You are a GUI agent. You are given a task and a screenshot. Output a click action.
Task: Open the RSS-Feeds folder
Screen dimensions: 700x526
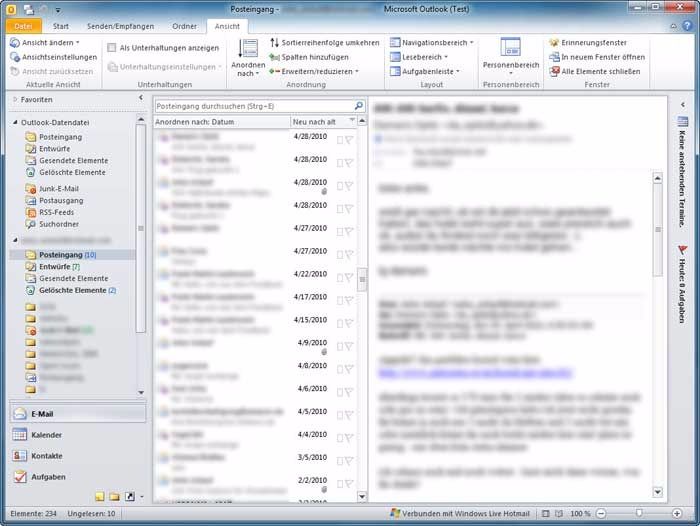(50, 212)
